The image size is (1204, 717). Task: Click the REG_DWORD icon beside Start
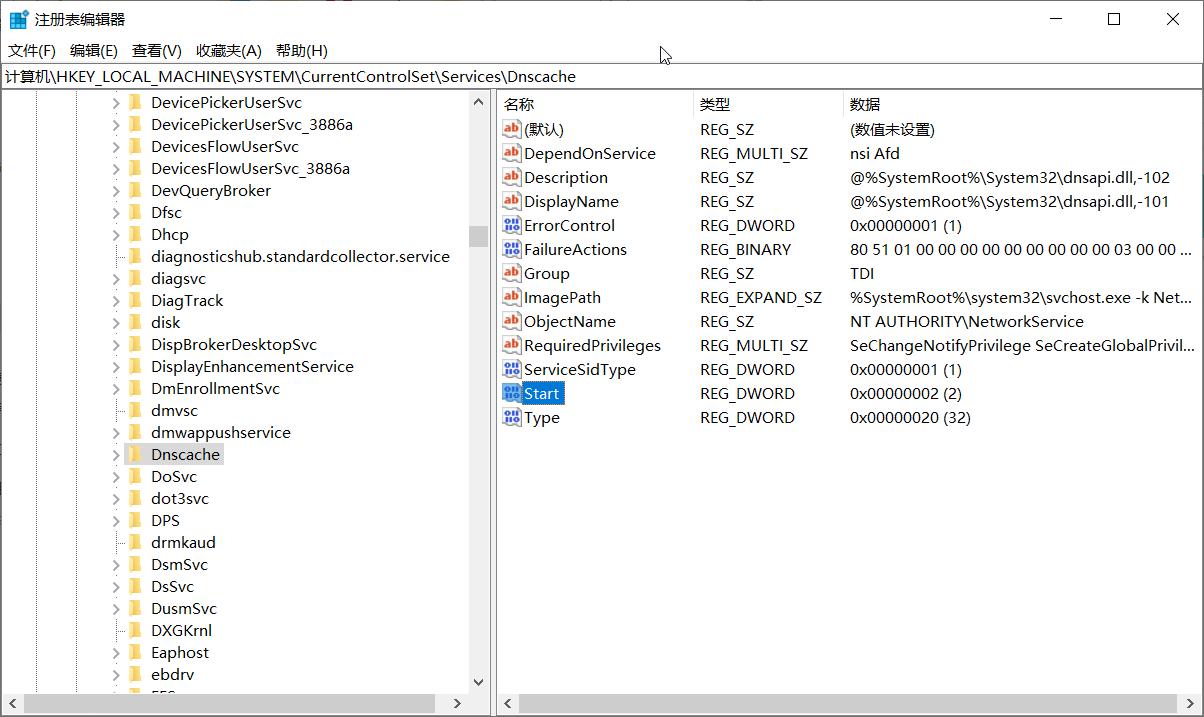click(511, 393)
